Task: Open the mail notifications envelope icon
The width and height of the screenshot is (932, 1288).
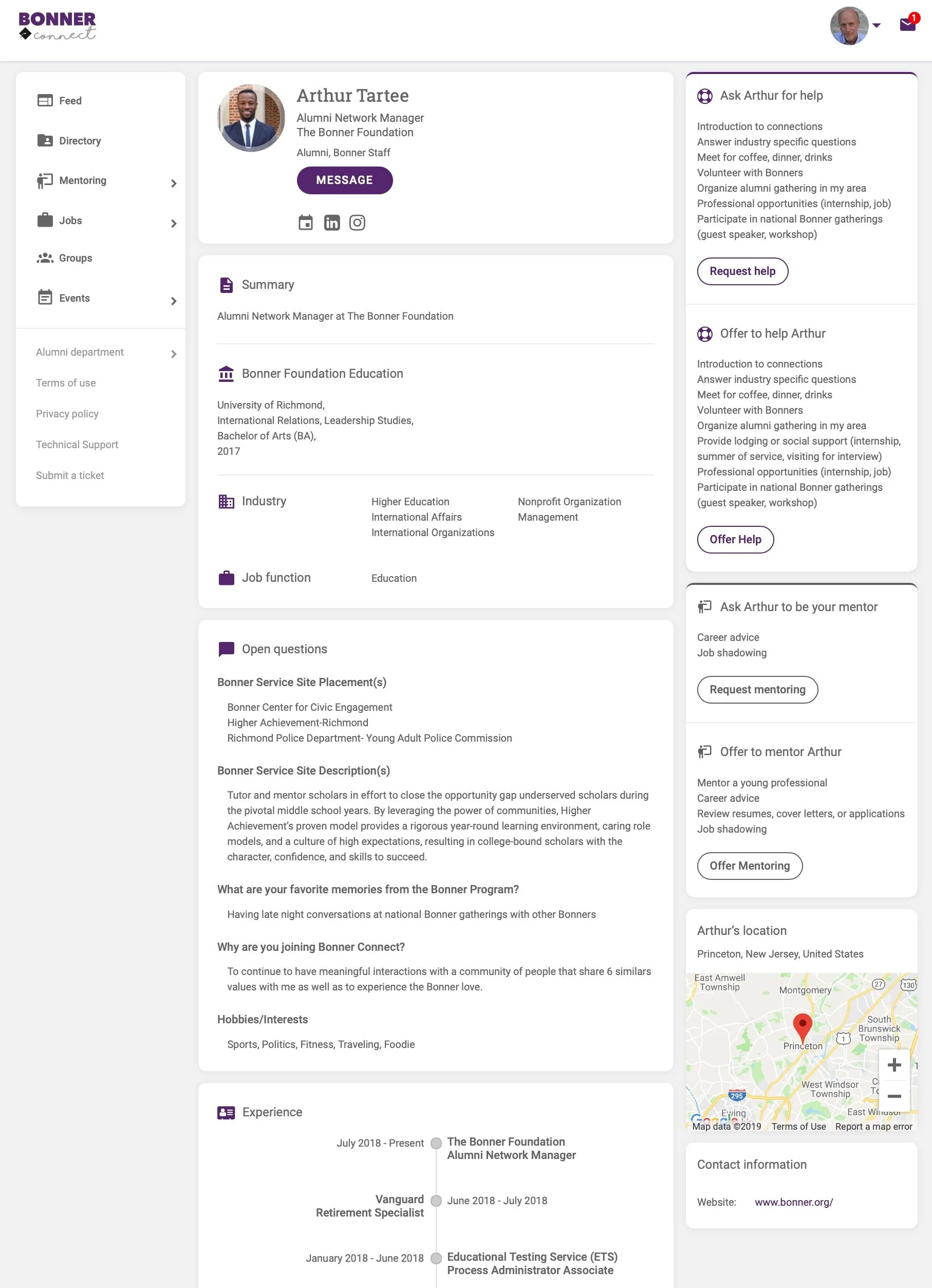Action: 907,24
